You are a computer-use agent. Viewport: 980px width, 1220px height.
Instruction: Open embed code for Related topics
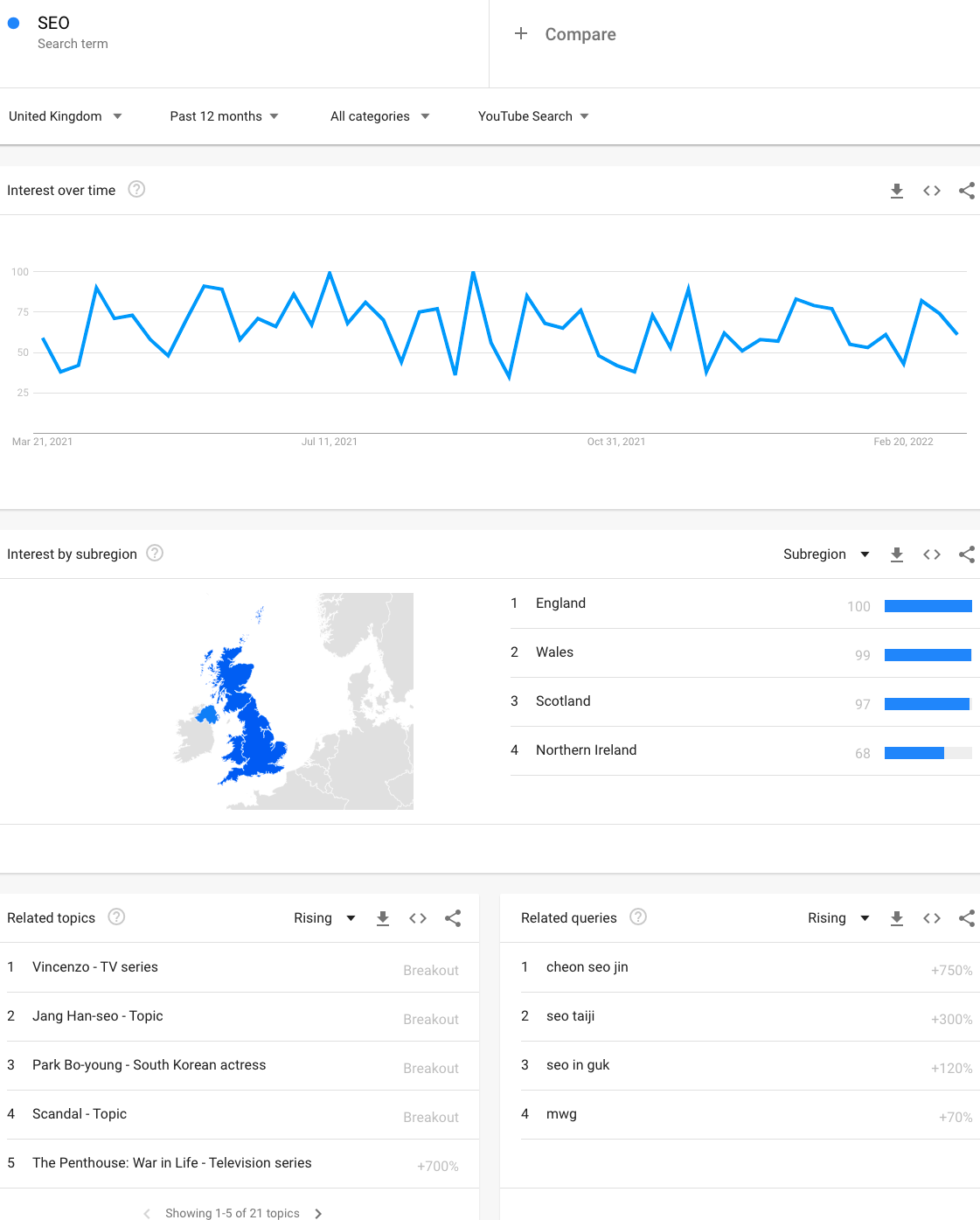[x=418, y=918]
